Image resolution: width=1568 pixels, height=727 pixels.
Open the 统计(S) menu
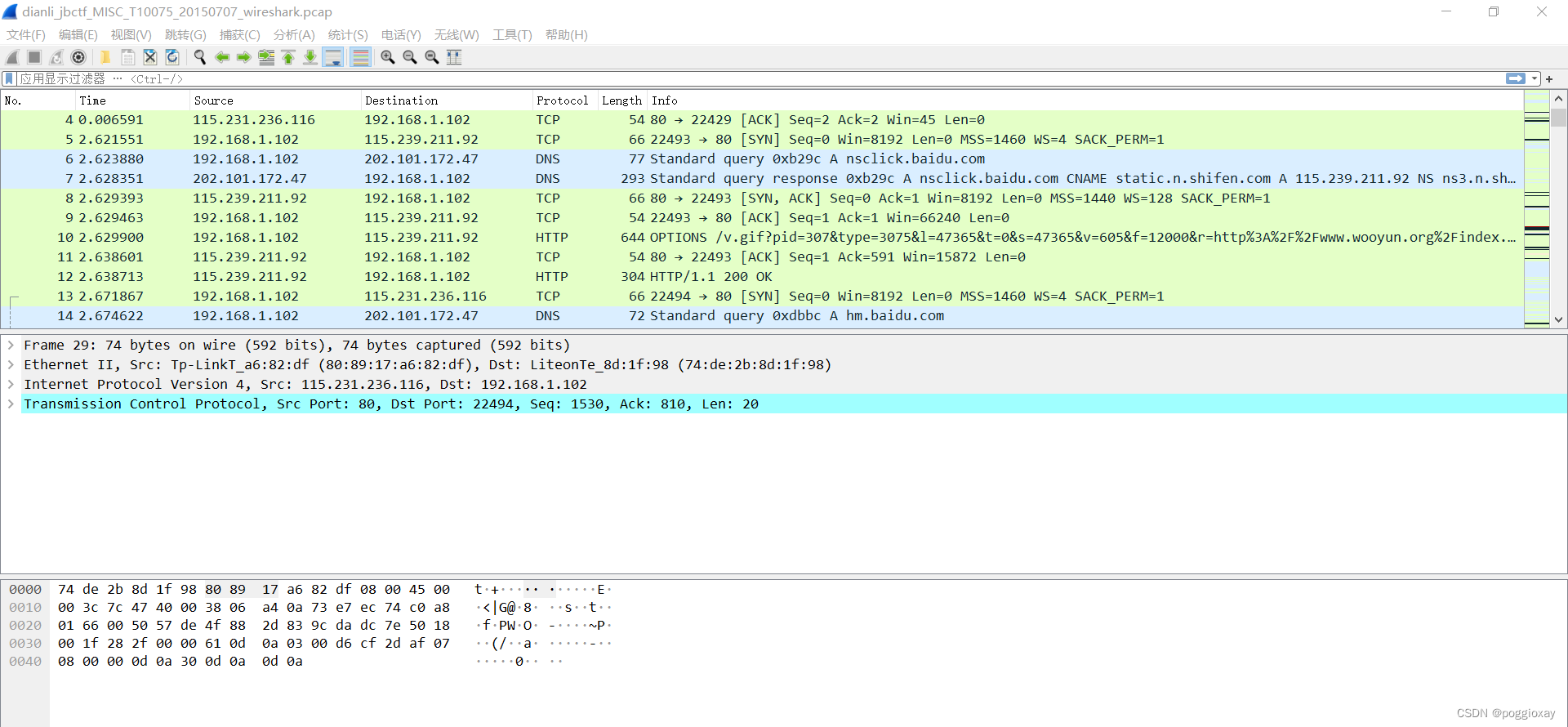point(348,34)
